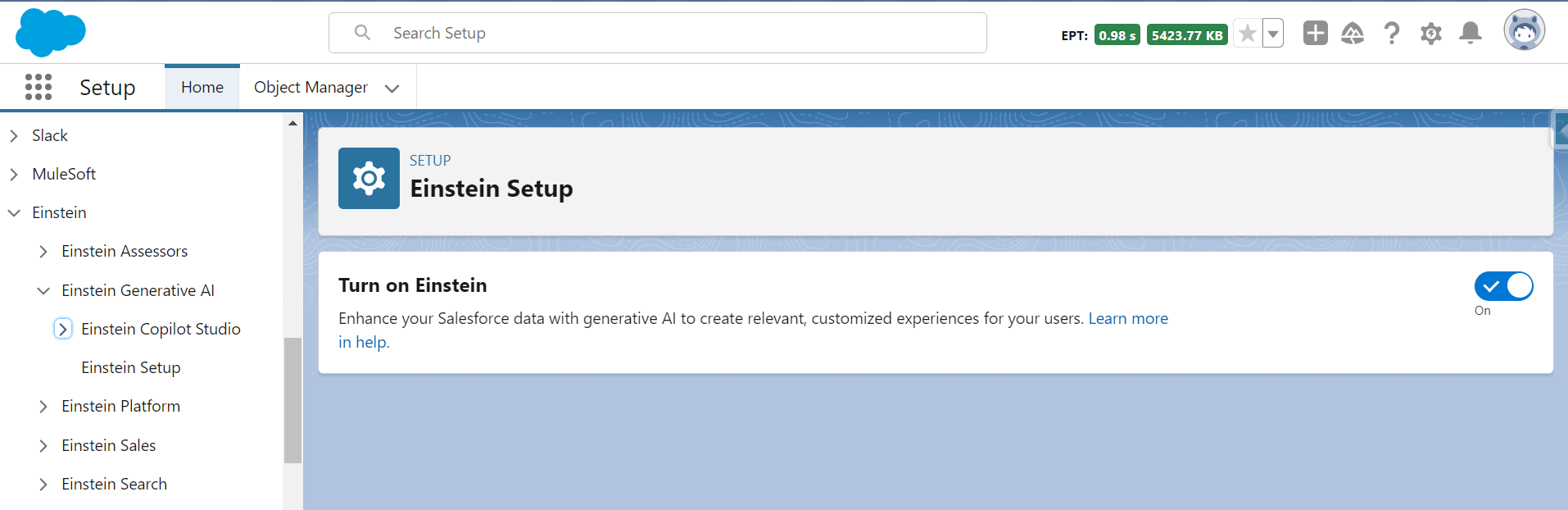Click the Search Setup field

[x=657, y=33]
